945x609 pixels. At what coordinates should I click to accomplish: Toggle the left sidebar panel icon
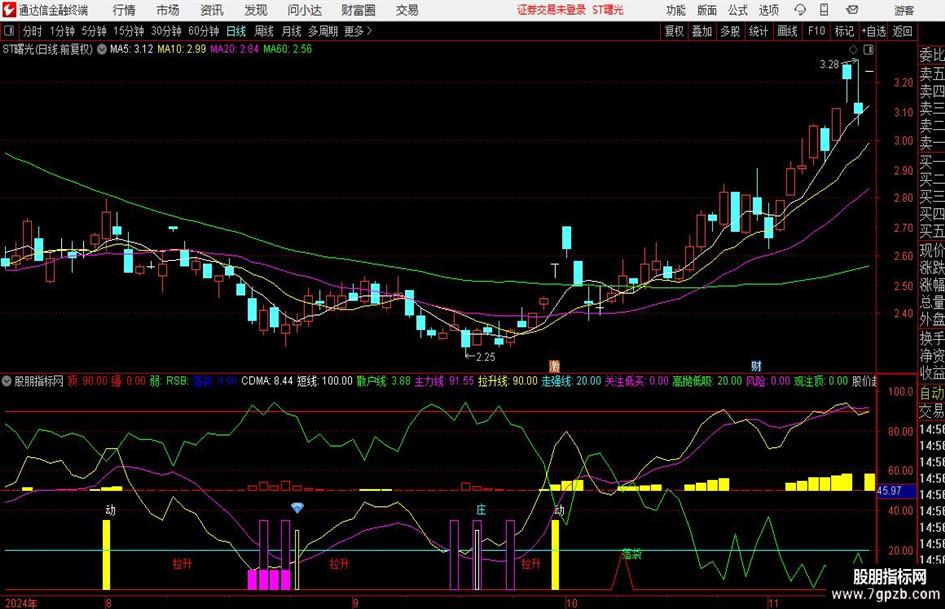point(8,31)
